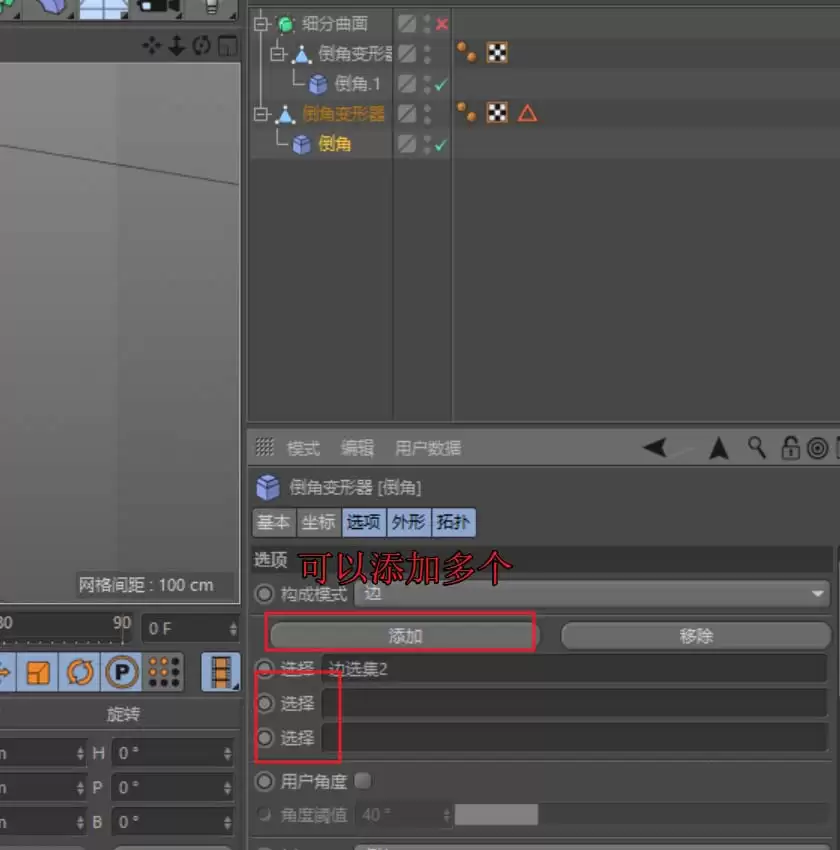Toggle the green checkmark enabling 倒角.1
Viewport: 840px width, 850px height.
tap(441, 84)
